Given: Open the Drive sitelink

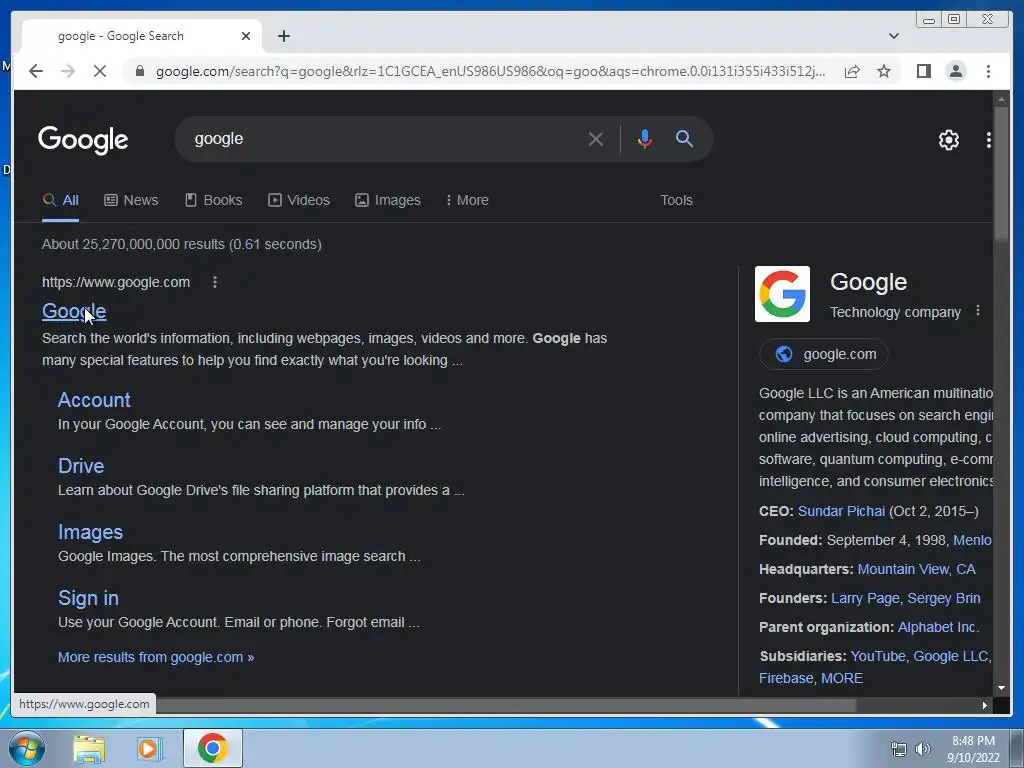Looking at the screenshot, I should click(x=81, y=466).
